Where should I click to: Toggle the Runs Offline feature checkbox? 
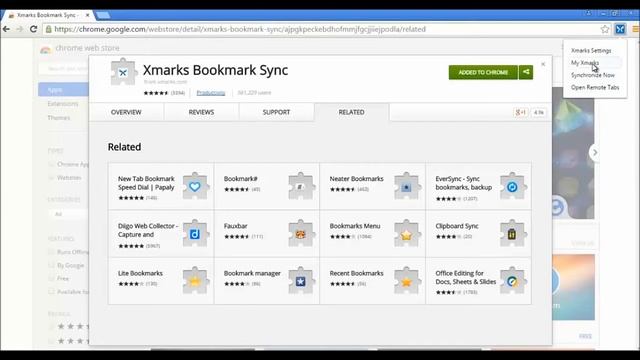coord(51,252)
